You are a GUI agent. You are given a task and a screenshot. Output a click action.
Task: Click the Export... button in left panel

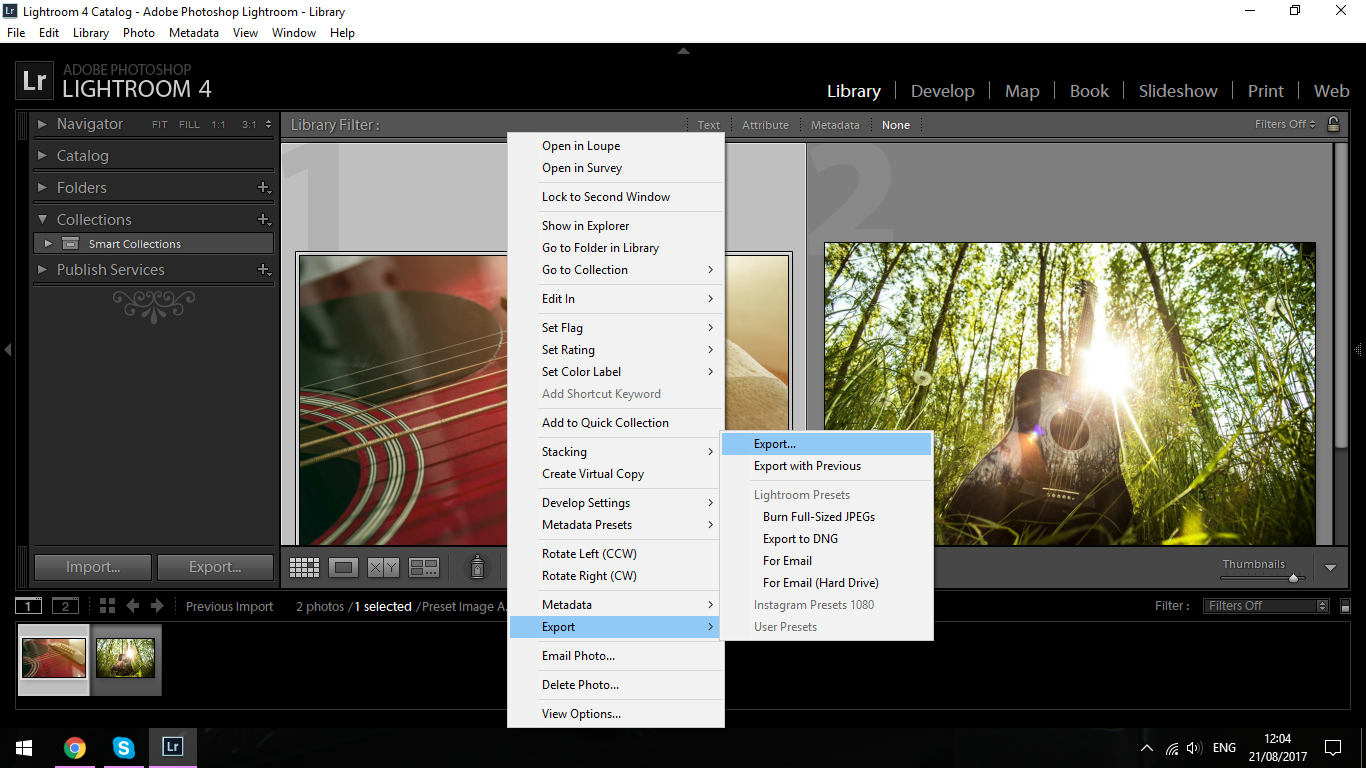click(x=215, y=567)
